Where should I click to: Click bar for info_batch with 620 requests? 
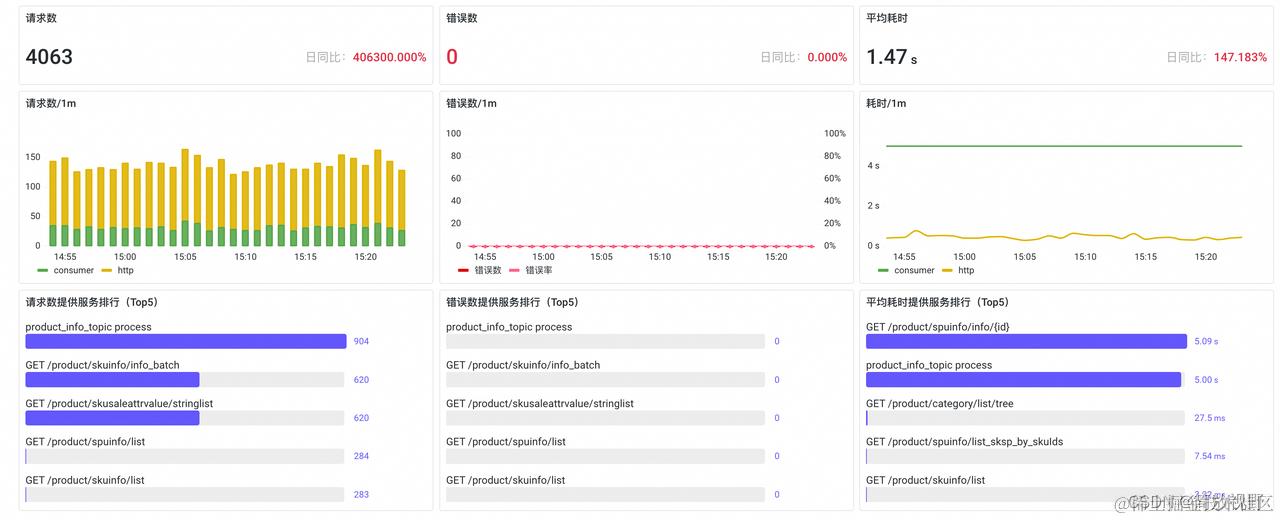[x=112, y=380]
